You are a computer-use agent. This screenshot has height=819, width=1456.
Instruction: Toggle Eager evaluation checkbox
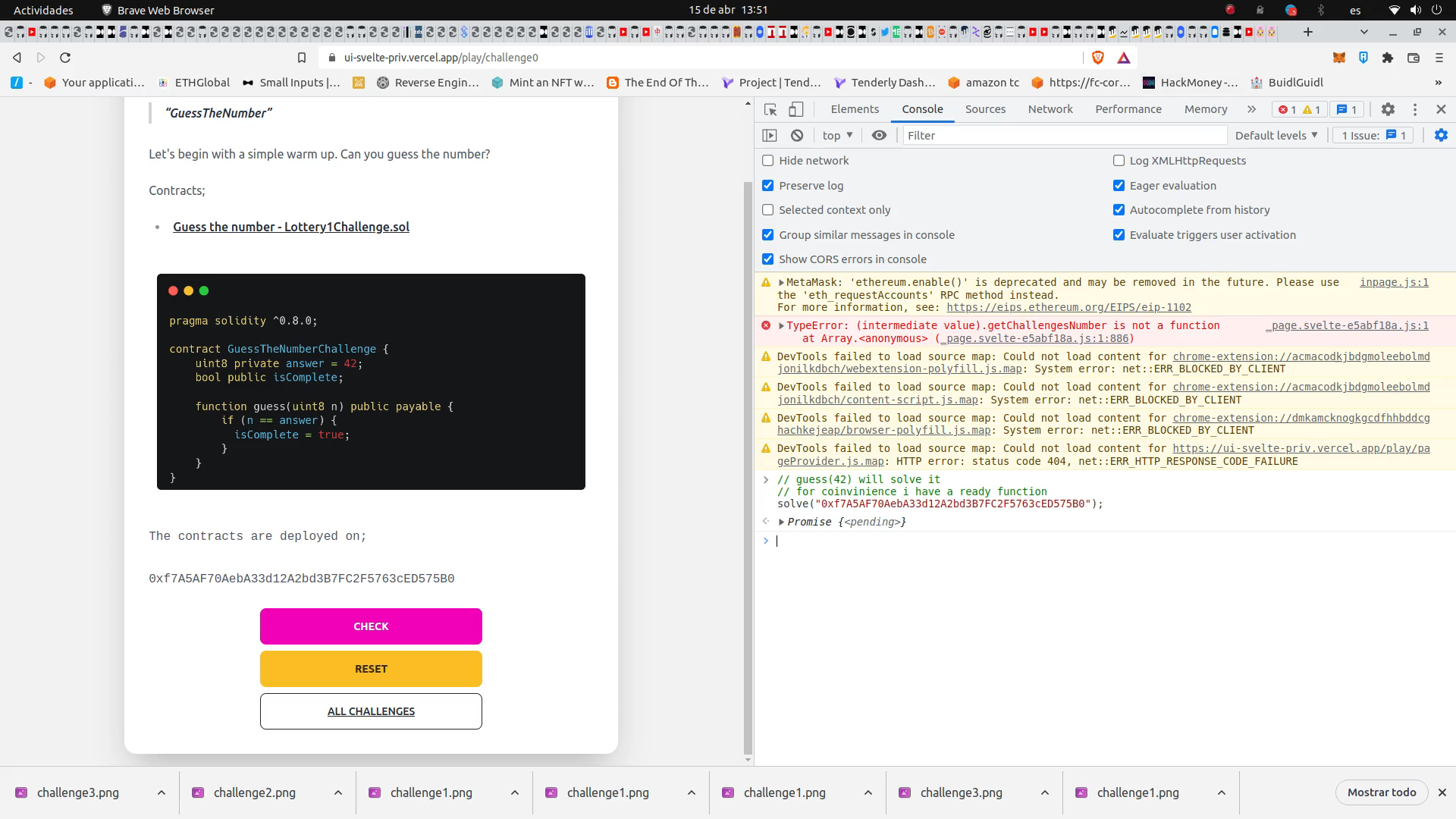pos(1119,186)
